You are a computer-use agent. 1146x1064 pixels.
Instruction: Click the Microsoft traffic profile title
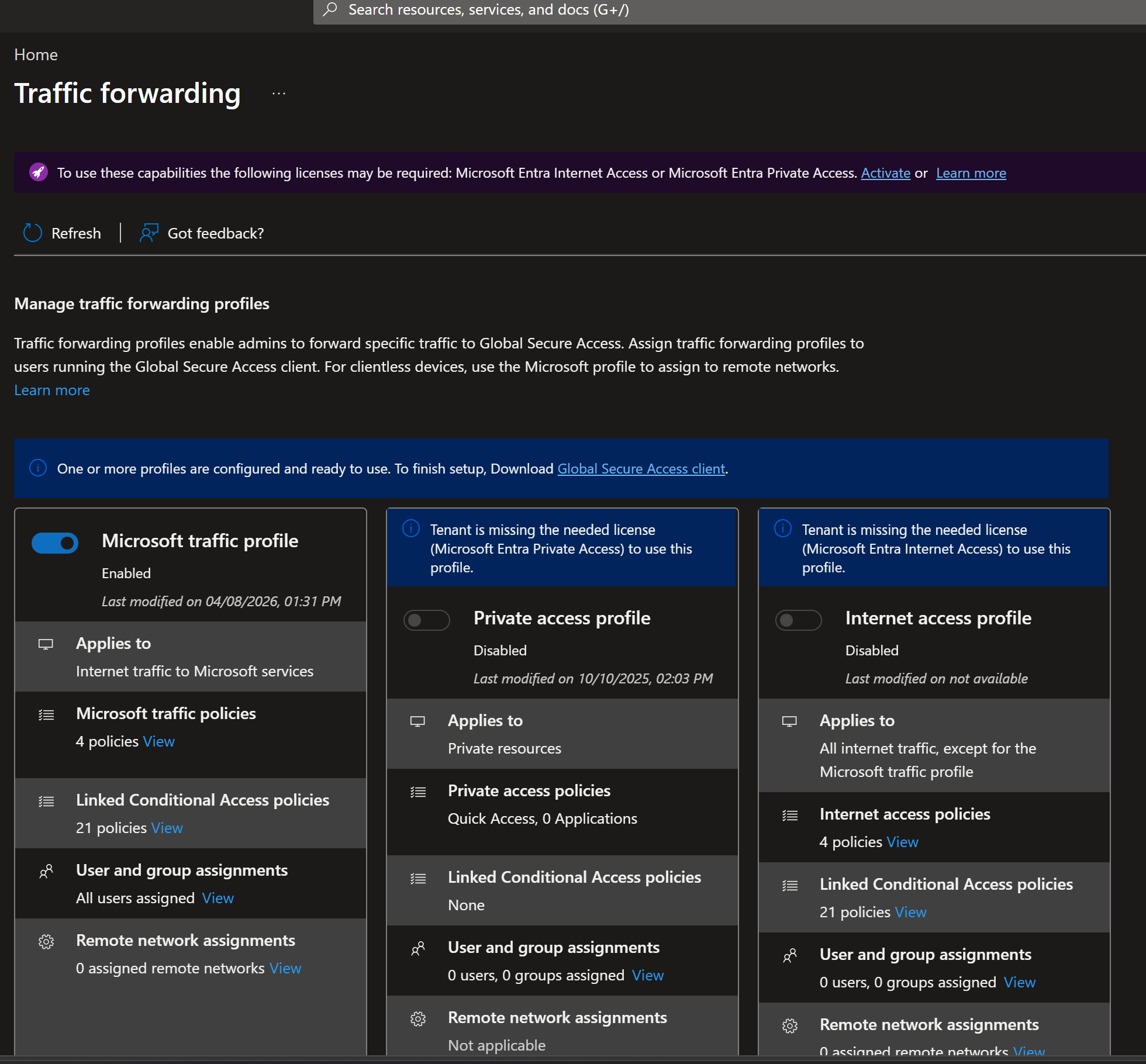200,541
